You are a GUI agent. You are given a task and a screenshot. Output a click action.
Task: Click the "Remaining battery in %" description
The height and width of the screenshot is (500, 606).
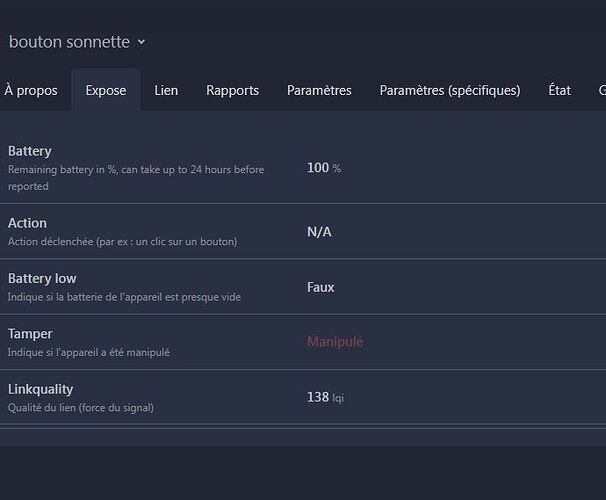tap(135, 170)
